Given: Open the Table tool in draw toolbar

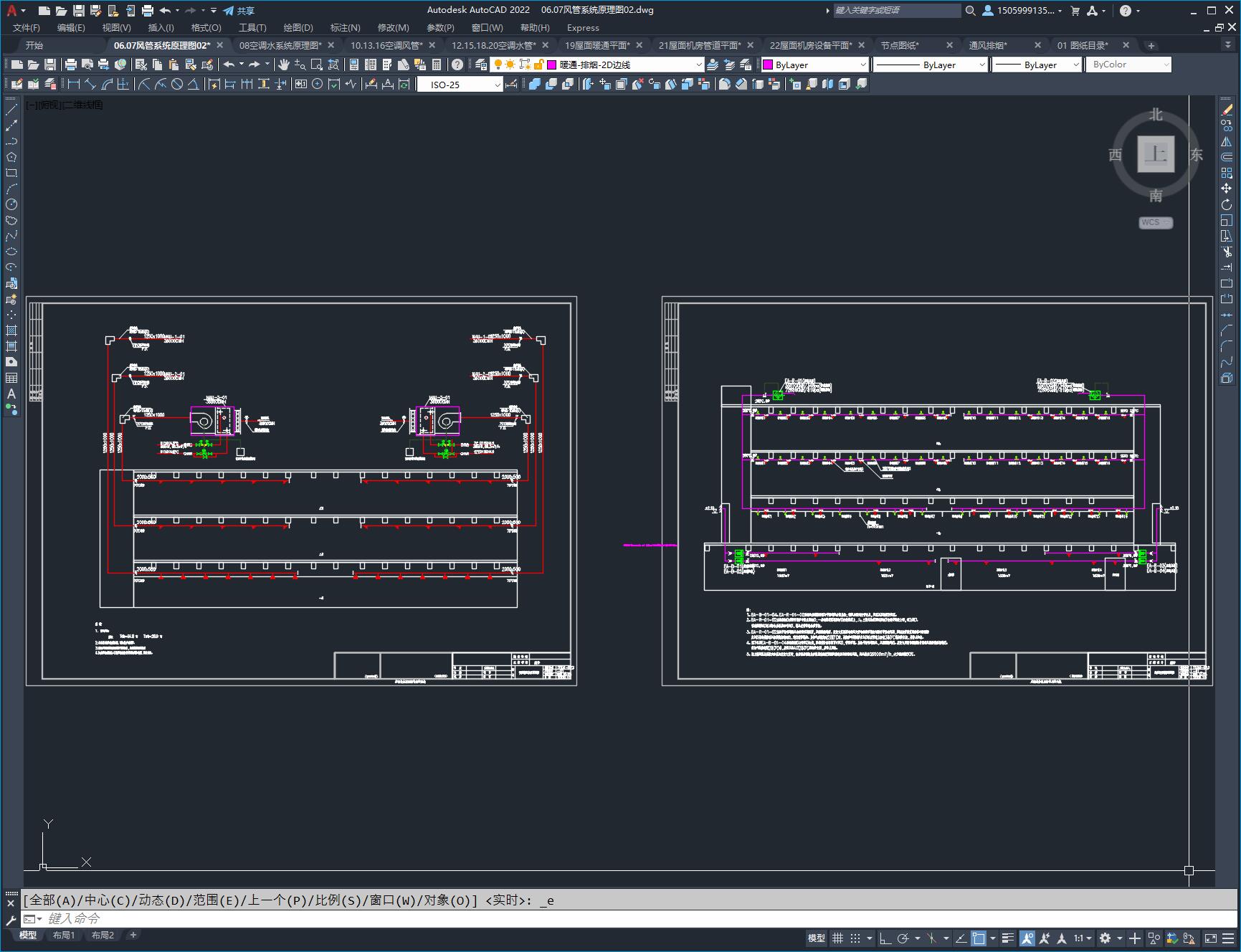Looking at the screenshot, I should (x=11, y=378).
